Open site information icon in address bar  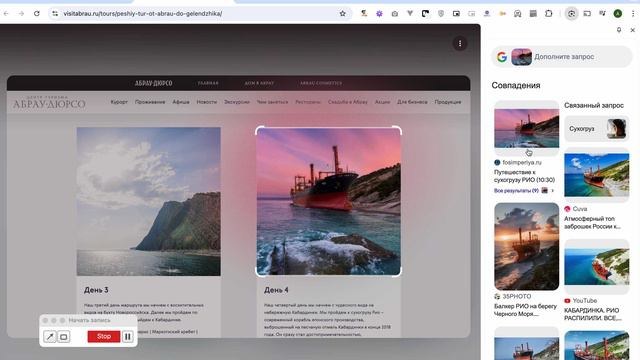point(55,13)
